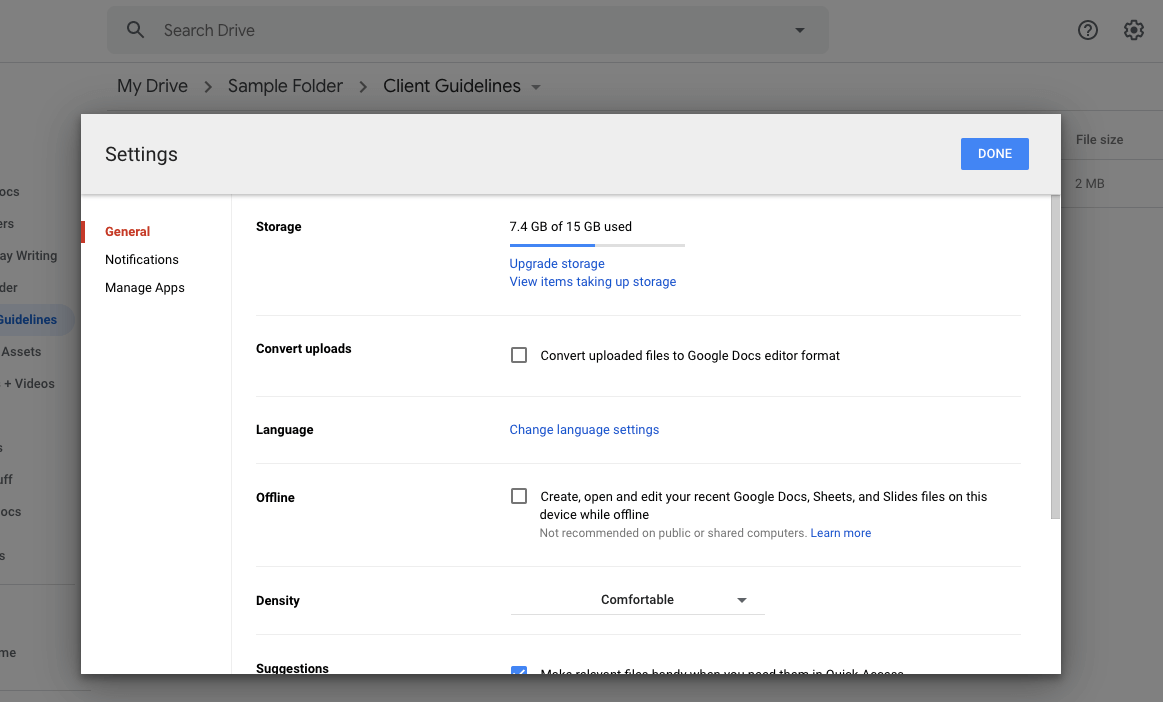Go to My Drive breadcrumb
Image resolution: width=1163 pixels, height=702 pixels.
(x=152, y=86)
